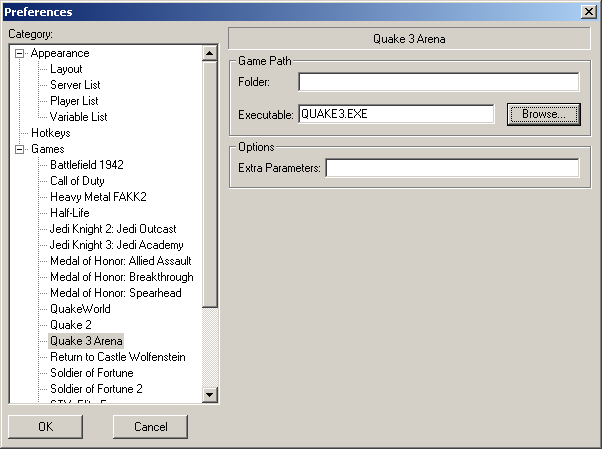Viewport: 602px width, 449px height.
Task: Select Return to Castle Wolfenstein
Action: tap(117, 357)
